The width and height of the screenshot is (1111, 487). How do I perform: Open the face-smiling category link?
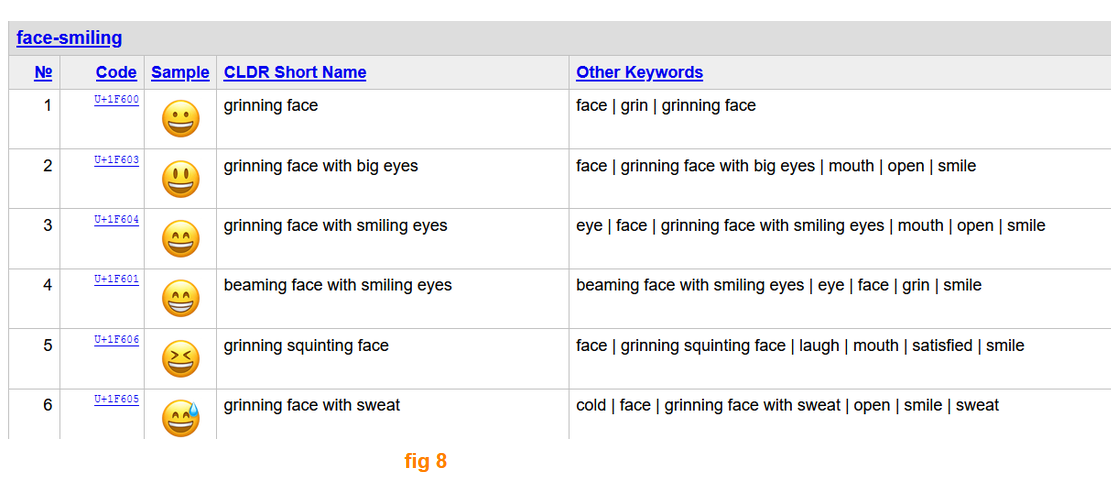69,38
